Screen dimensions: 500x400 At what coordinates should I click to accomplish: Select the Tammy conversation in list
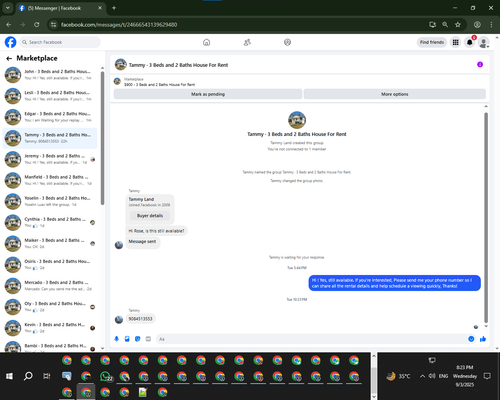coord(50,138)
